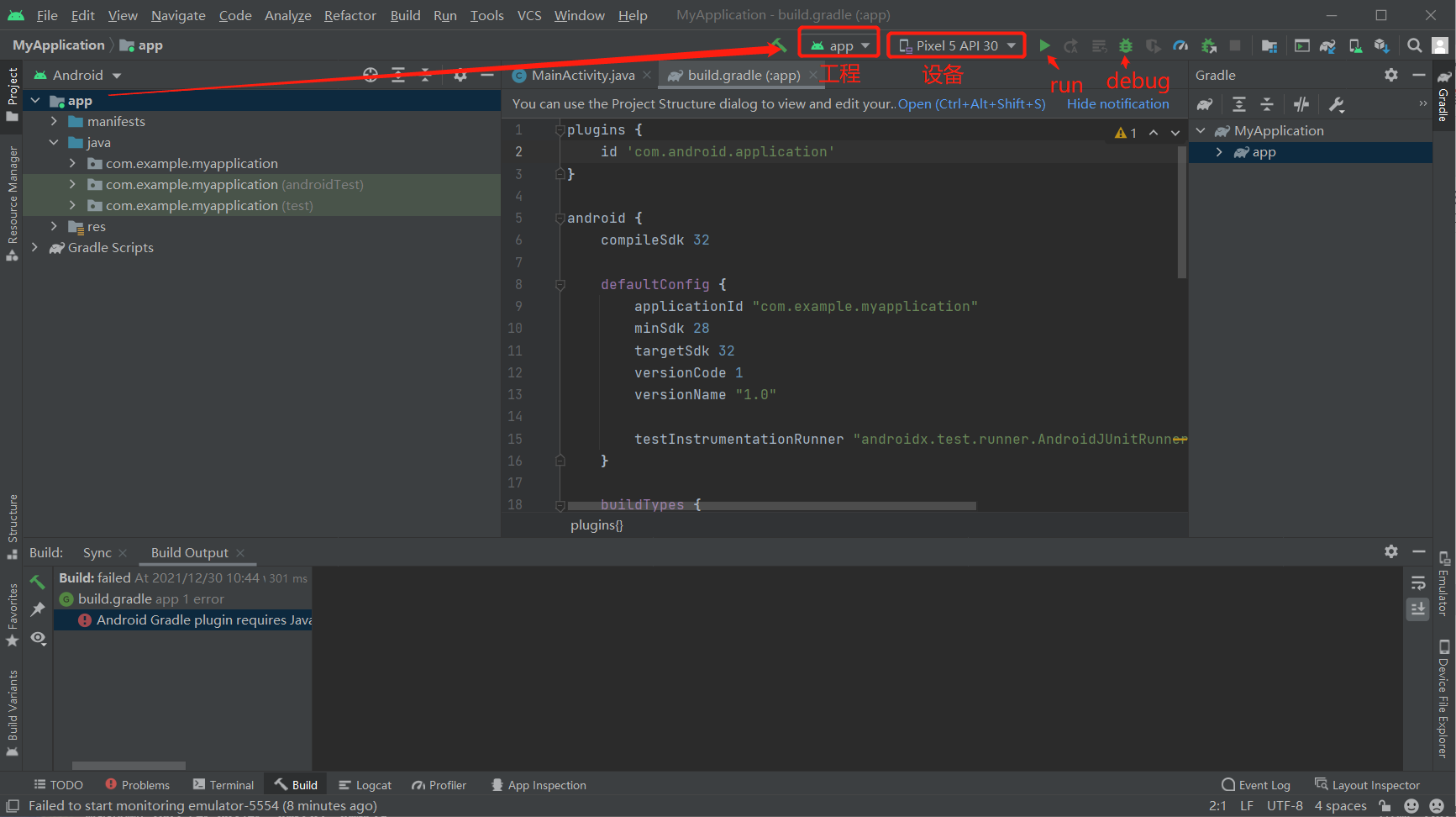Click Hide notification link

click(1117, 104)
